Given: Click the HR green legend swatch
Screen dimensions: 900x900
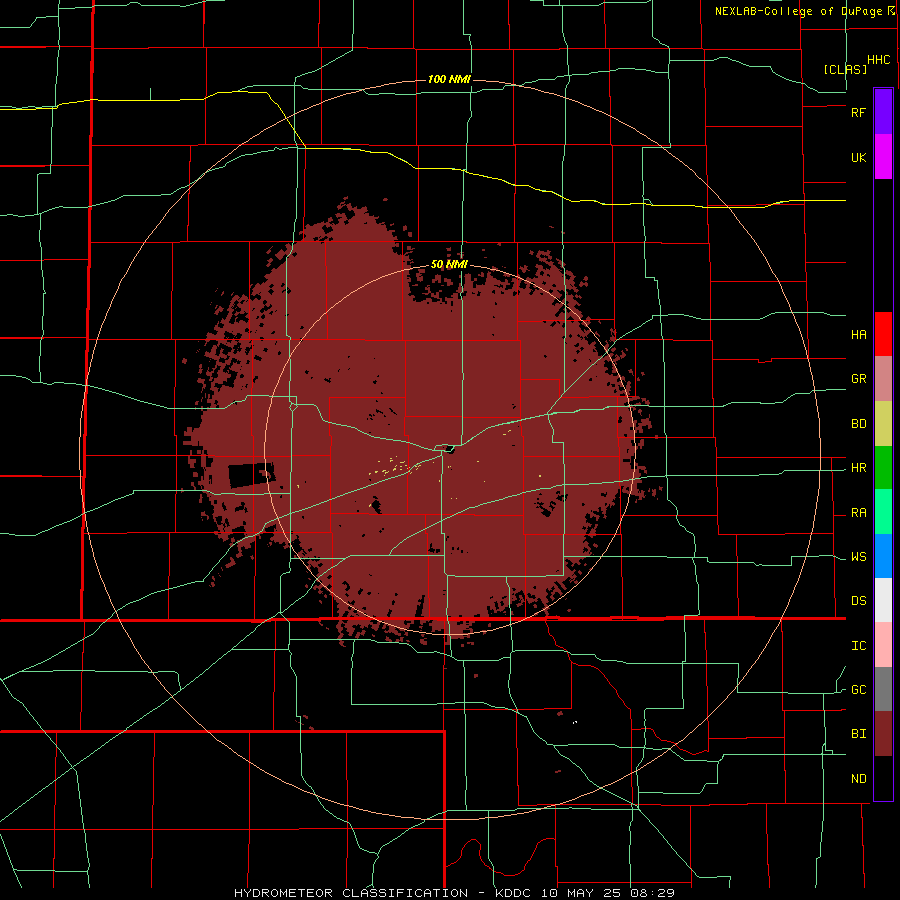Looking at the screenshot, I should pyautogui.click(x=883, y=468).
